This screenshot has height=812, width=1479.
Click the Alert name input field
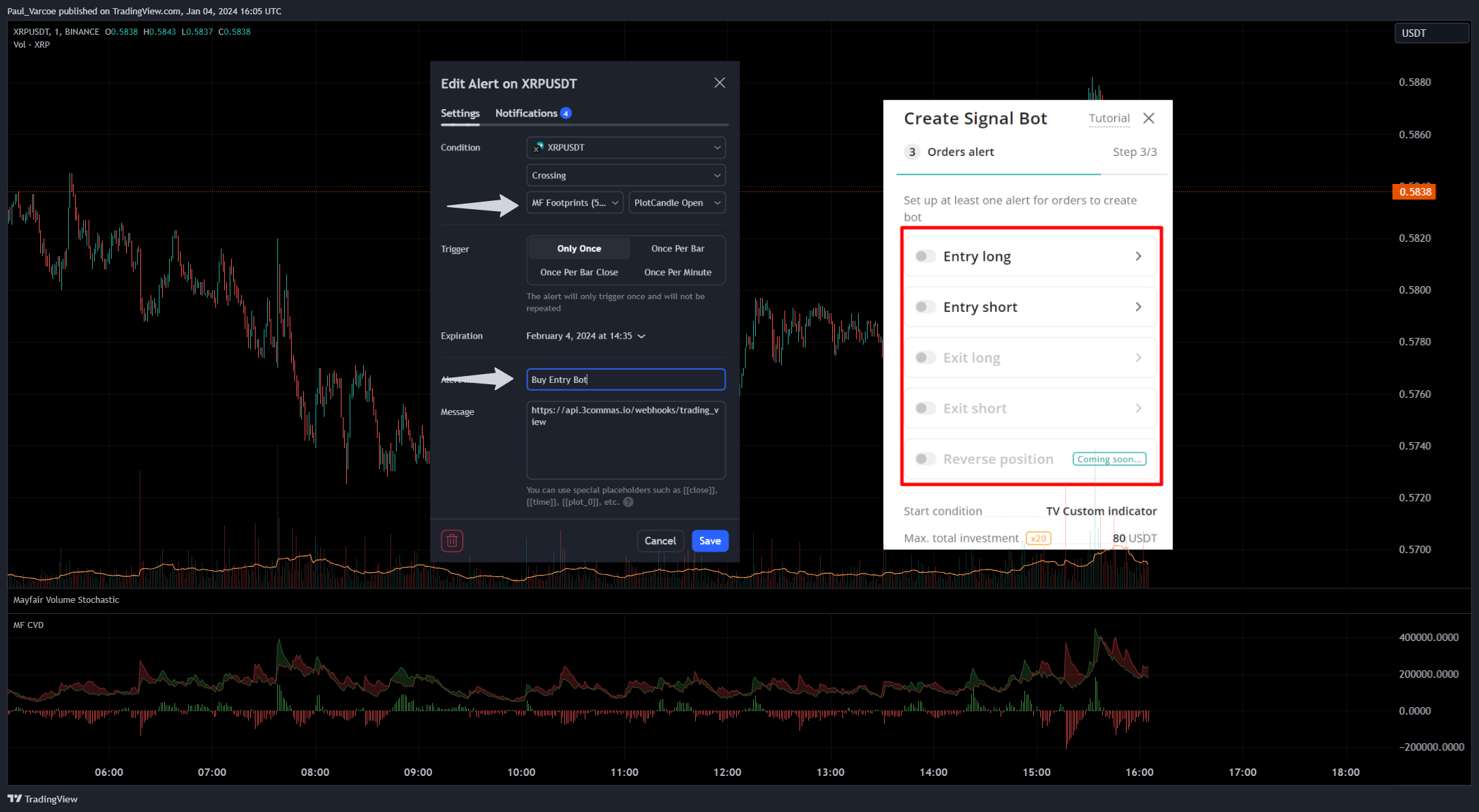point(626,379)
